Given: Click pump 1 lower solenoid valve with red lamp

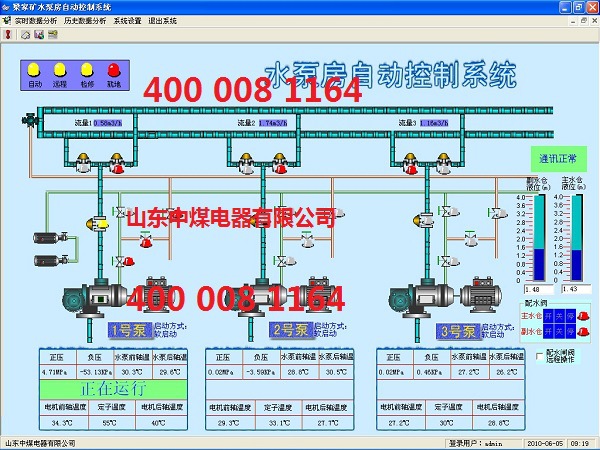Looking at the screenshot, I should point(123,262).
